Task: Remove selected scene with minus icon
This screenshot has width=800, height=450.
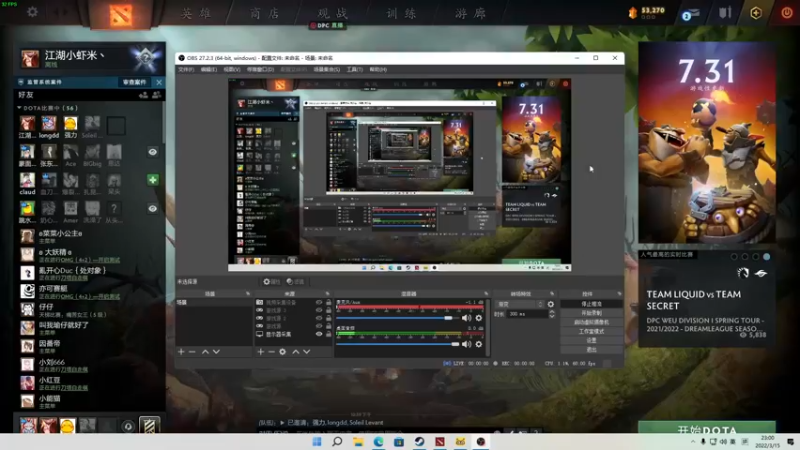Action: coord(192,352)
